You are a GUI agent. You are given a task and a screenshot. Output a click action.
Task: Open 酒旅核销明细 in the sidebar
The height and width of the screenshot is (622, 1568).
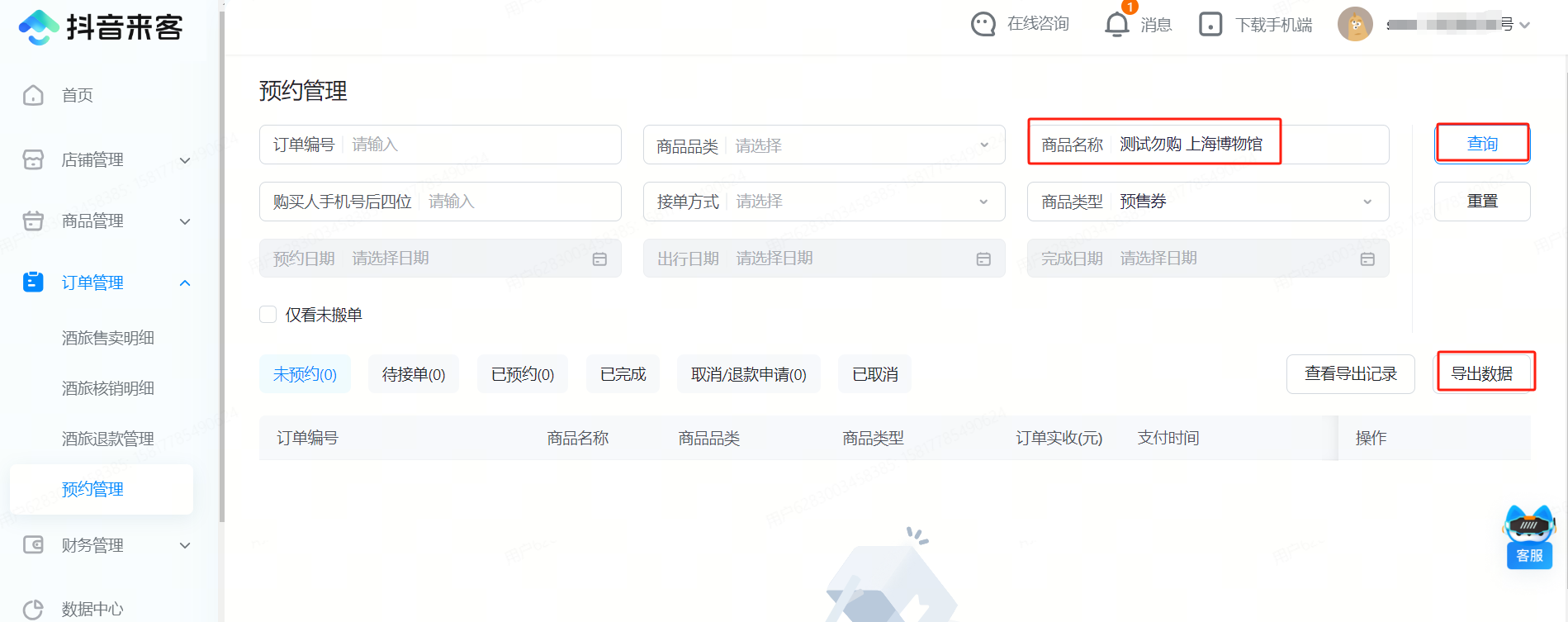(108, 388)
